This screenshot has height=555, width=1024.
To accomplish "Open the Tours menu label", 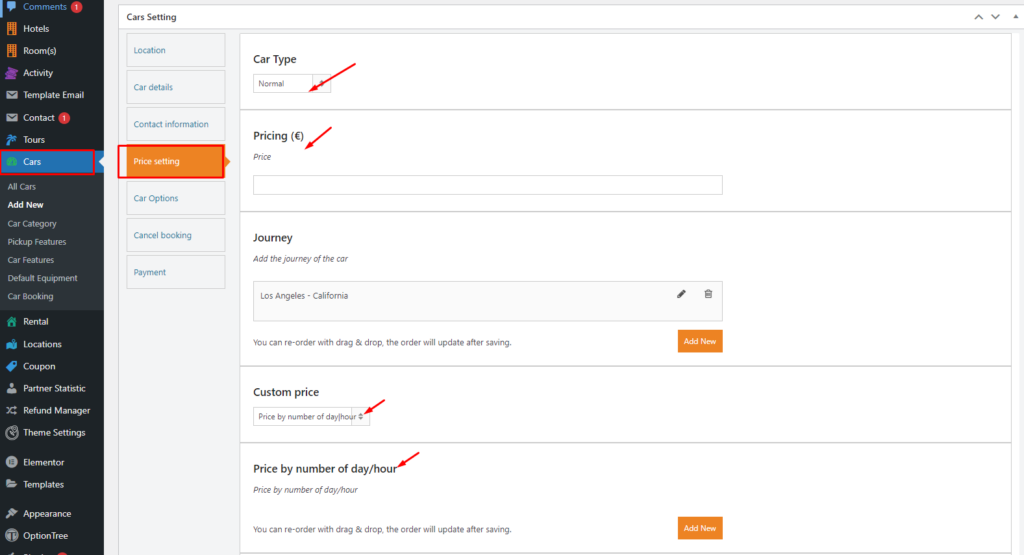I will (34, 140).
